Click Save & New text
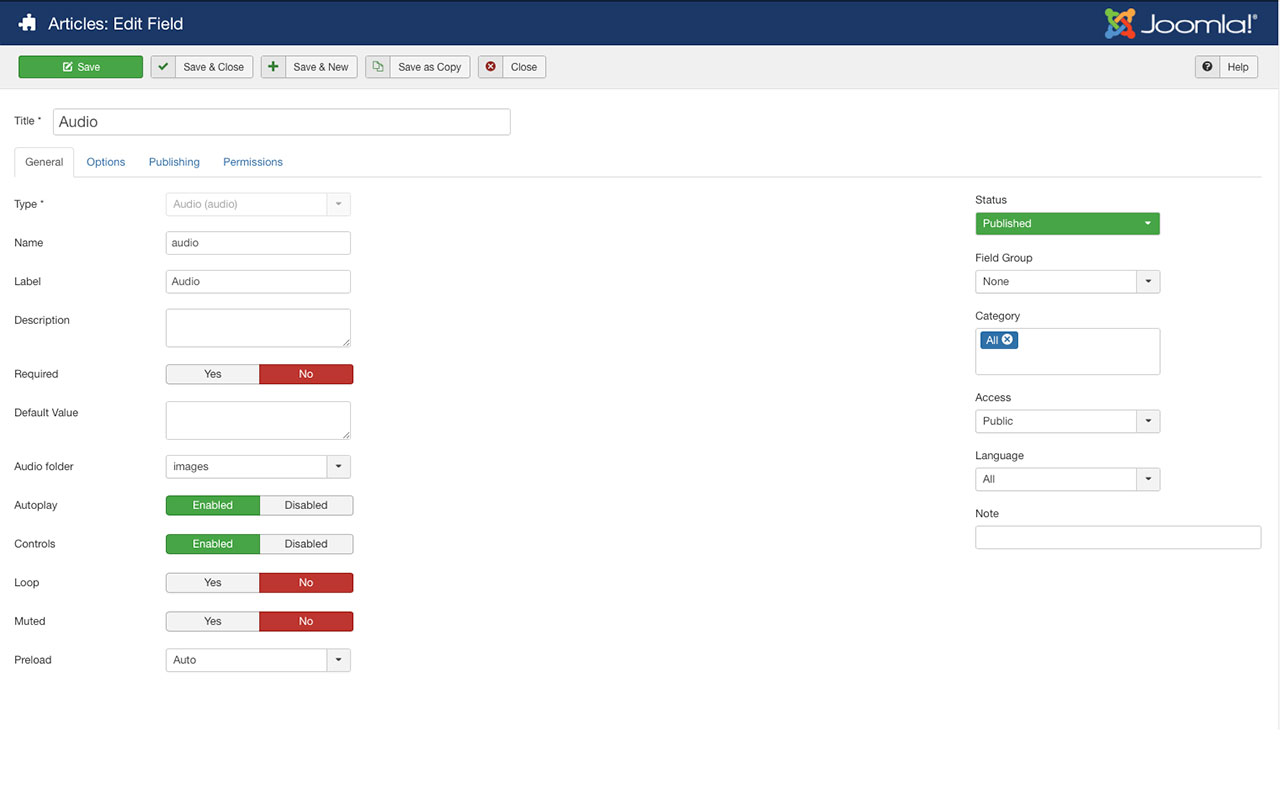 tap(321, 67)
